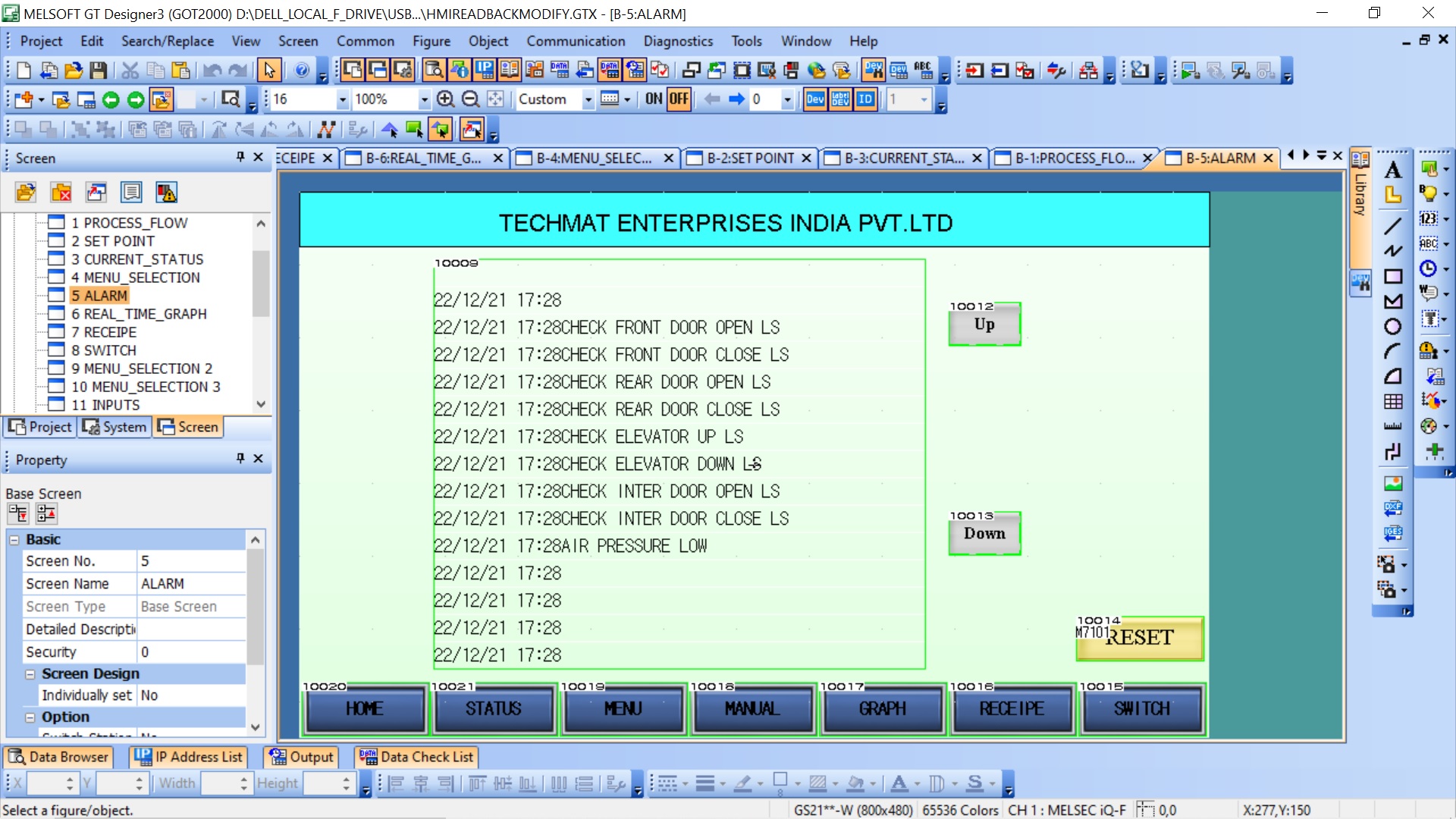The height and width of the screenshot is (819, 1456).
Task: Click the Open project folder icon
Action: click(74, 71)
